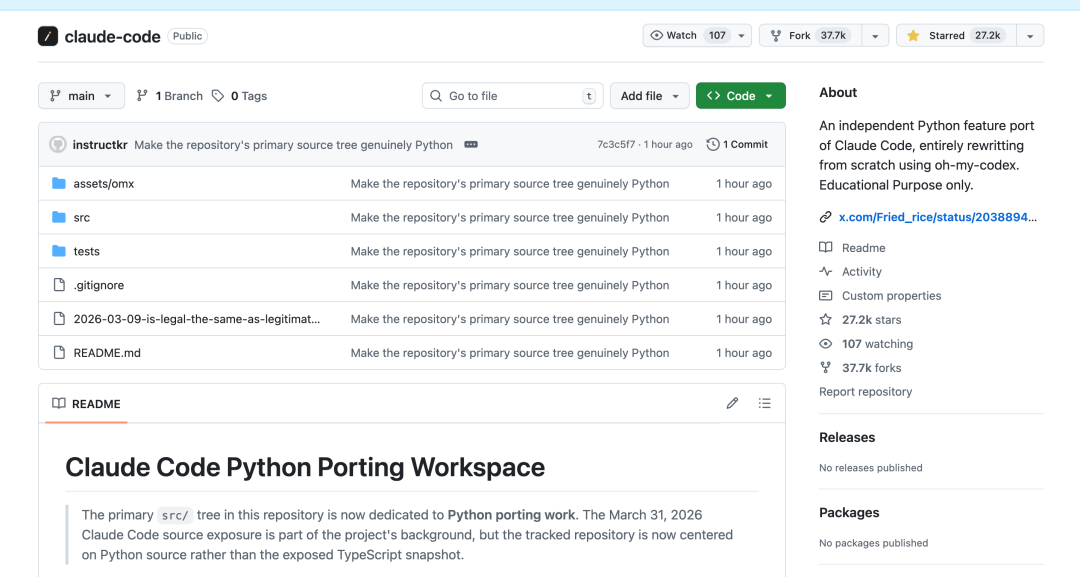This screenshot has height=577, width=1080.
Task: Open the README outline list icon
Action: (x=765, y=403)
